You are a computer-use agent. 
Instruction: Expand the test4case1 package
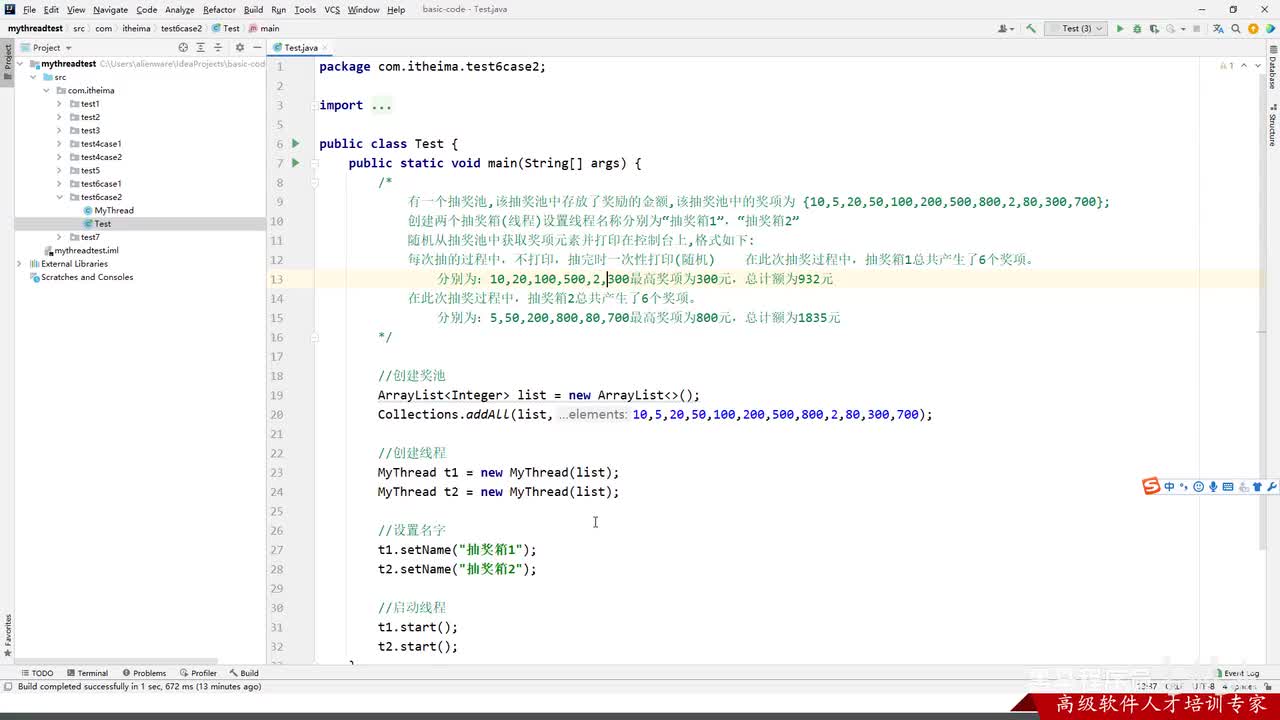coord(59,144)
